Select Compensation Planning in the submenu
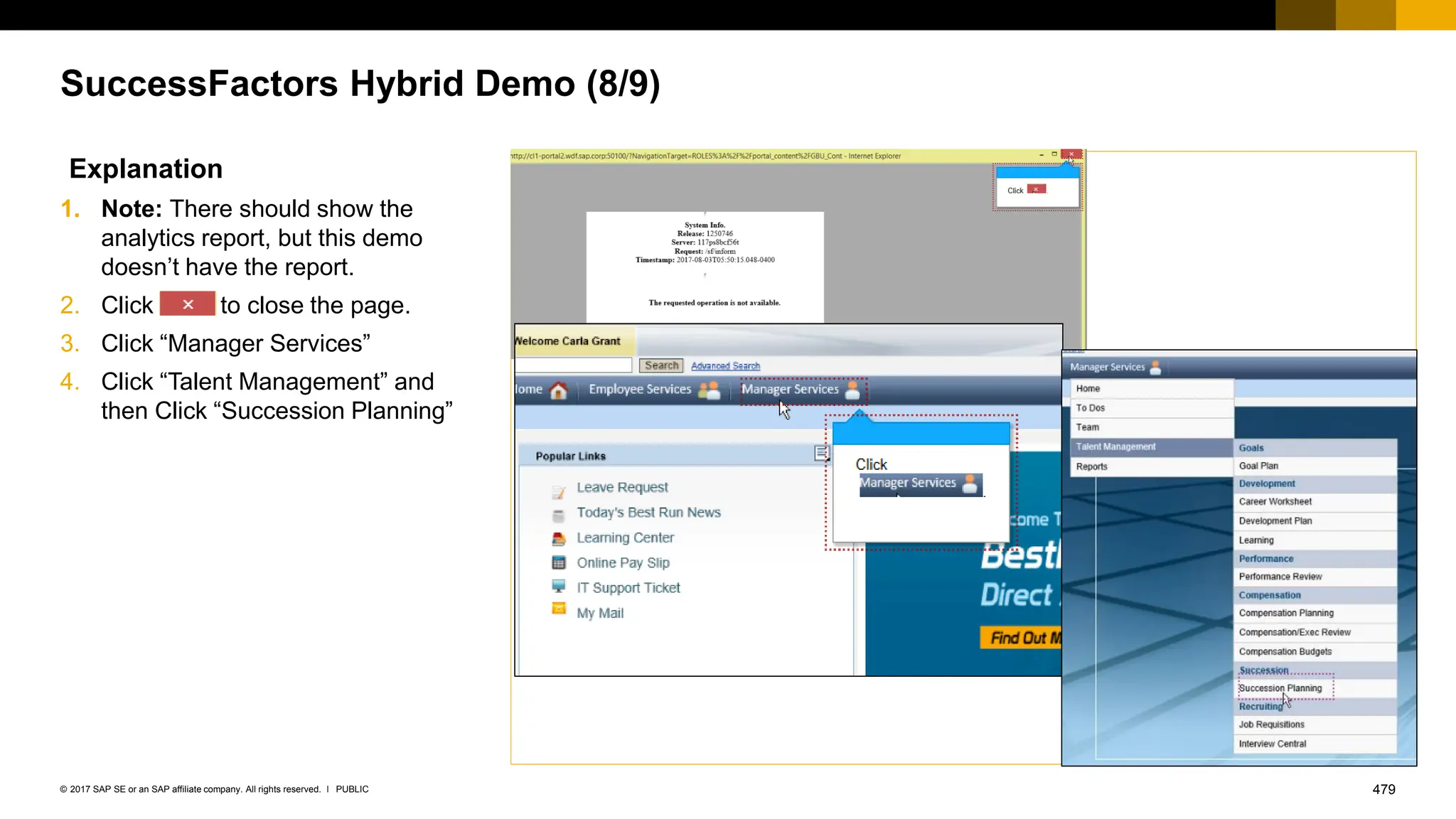 1315,613
